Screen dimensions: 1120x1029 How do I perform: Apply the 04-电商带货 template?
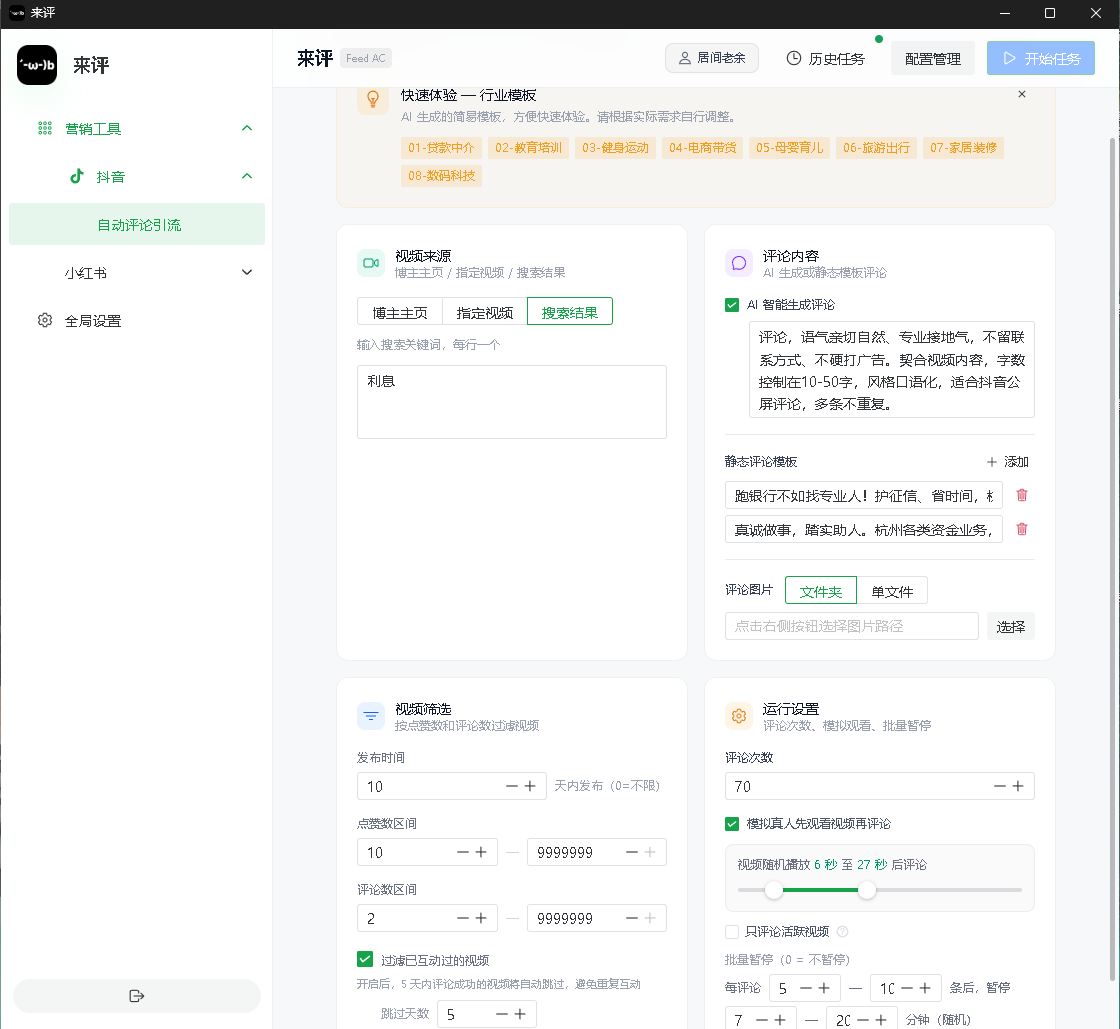click(702, 147)
